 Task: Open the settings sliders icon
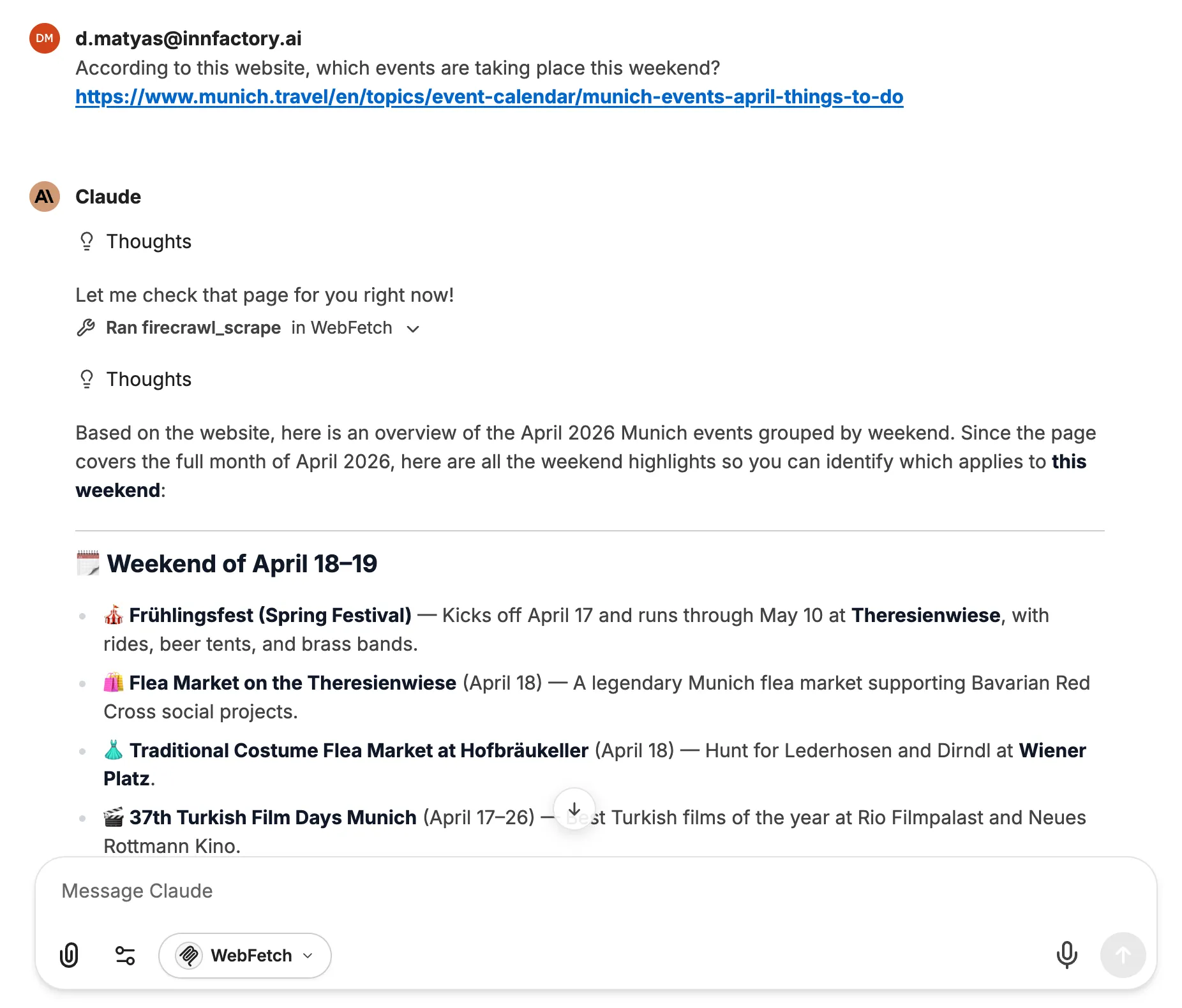point(125,955)
